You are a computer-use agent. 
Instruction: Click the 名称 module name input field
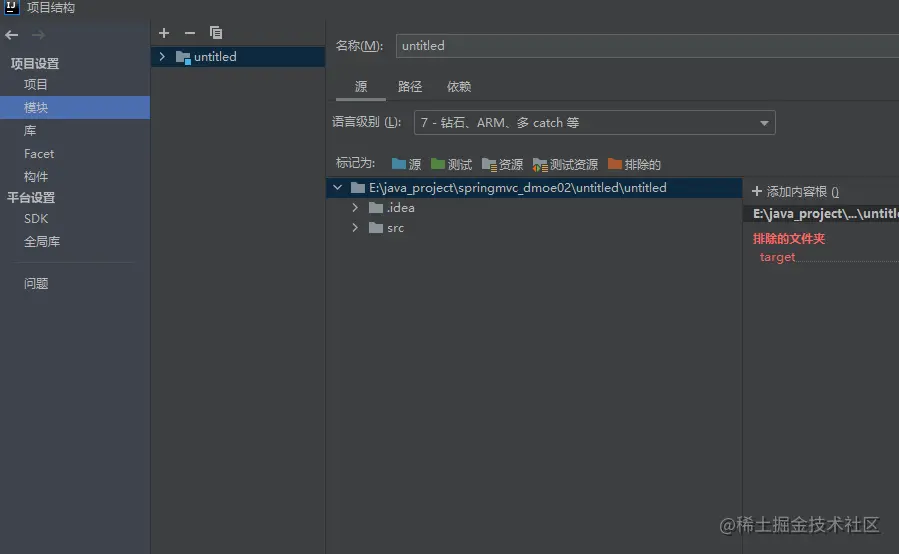pyautogui.click(x=647, y=46)
